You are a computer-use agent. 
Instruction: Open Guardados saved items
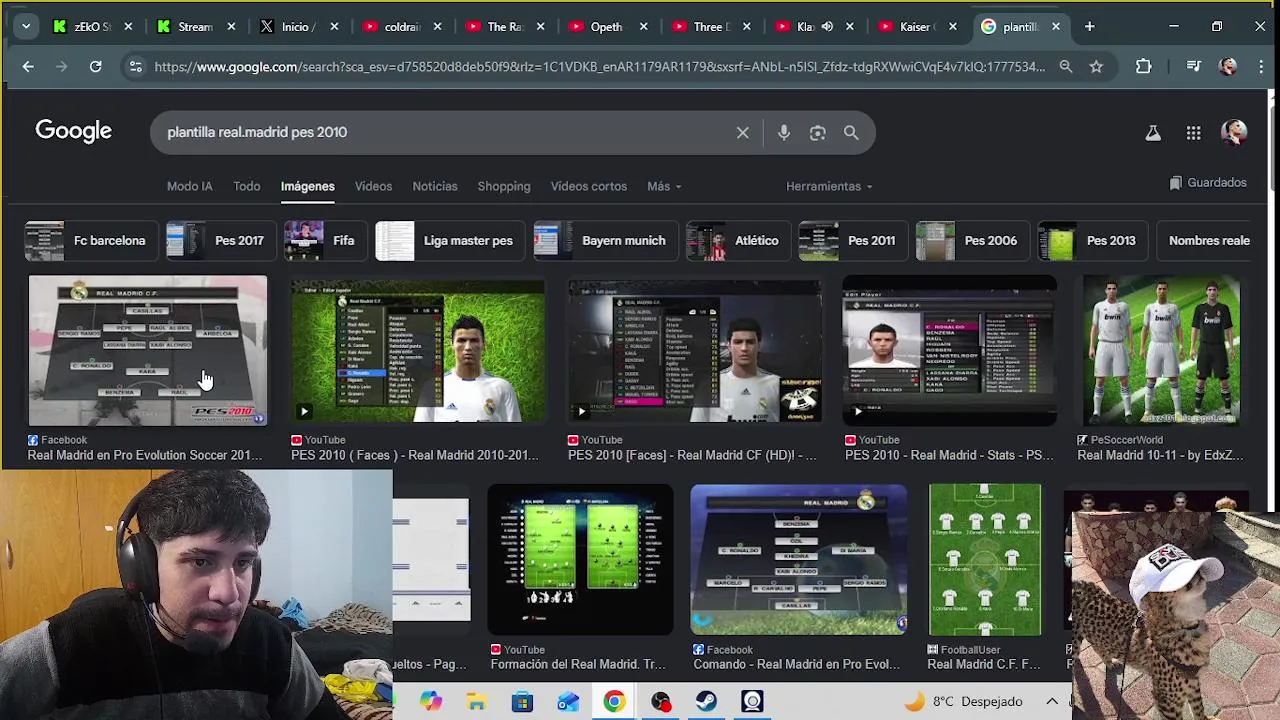[1208, 183]
